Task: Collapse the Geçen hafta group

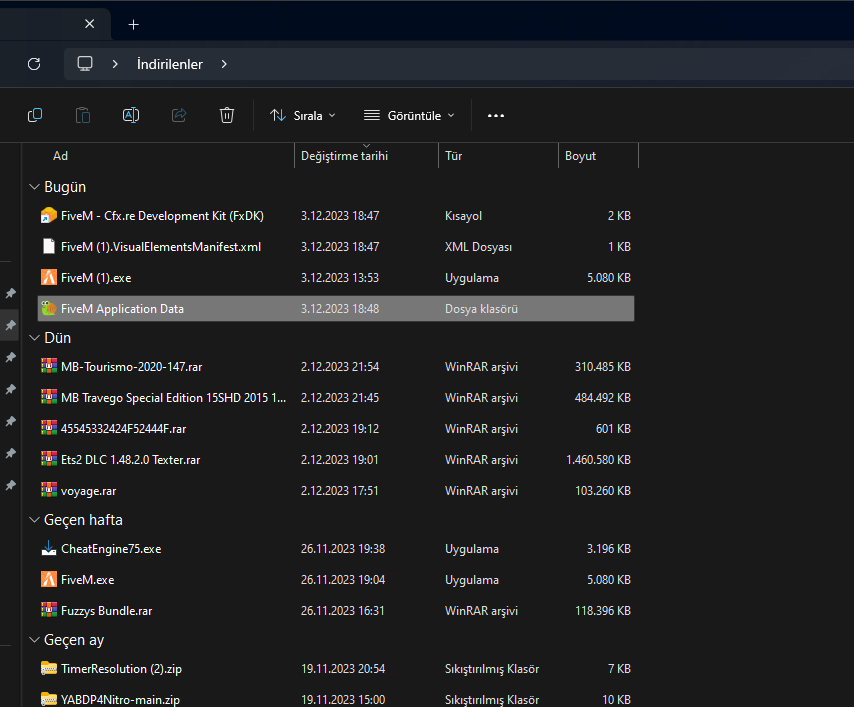Action: [34, 520]
